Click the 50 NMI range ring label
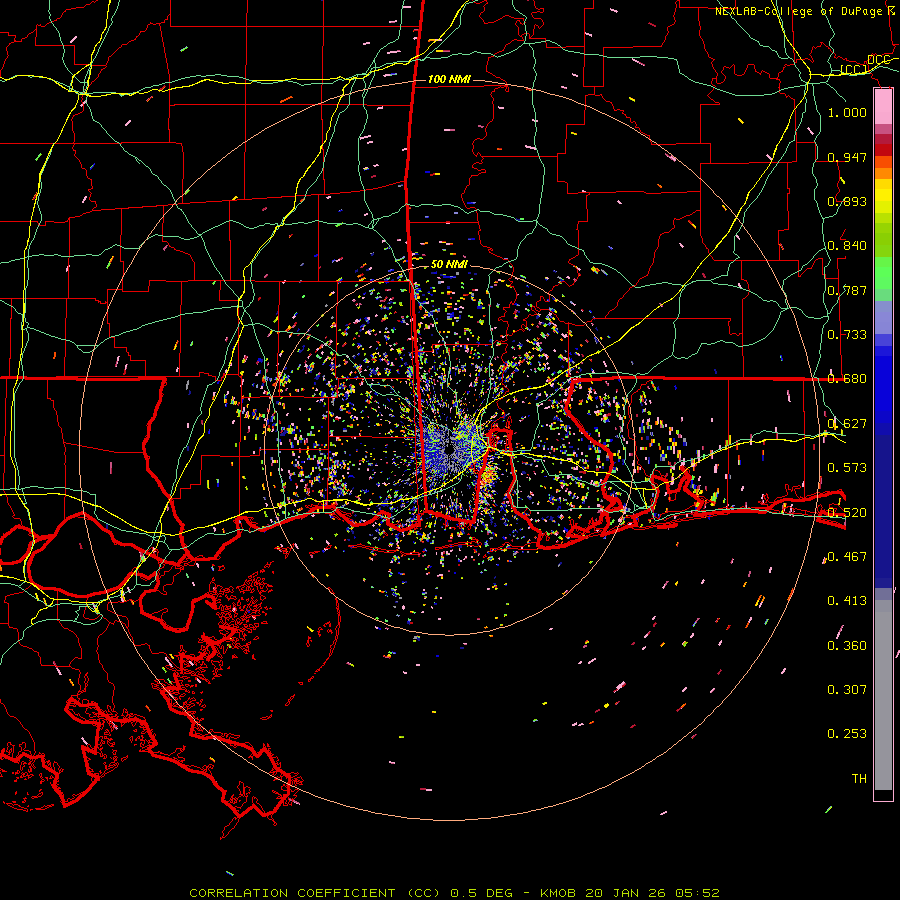The height and width of the screenshot is (900, 900). pos(449,264)
